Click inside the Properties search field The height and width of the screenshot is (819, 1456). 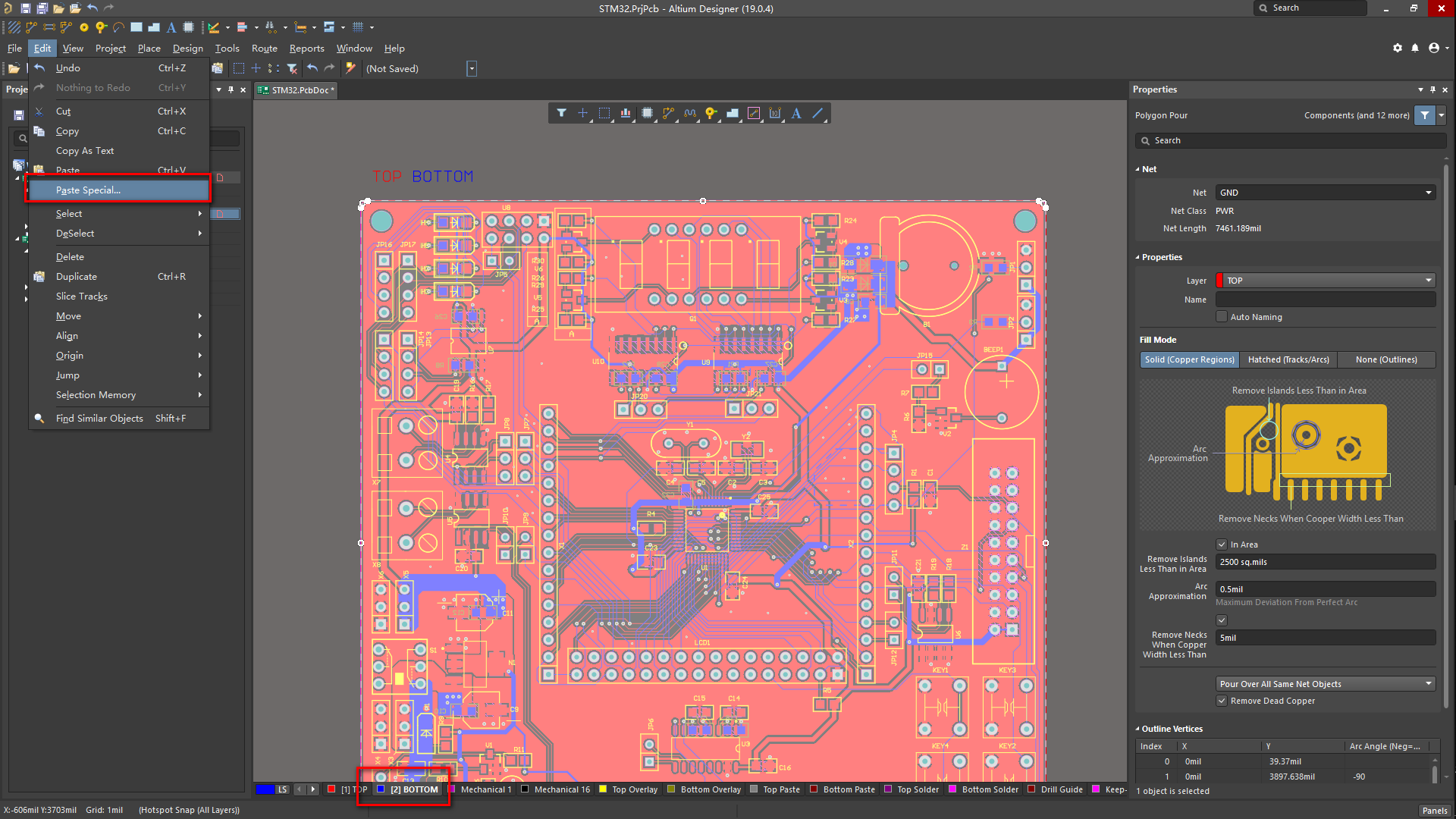tap(1289, 140)
